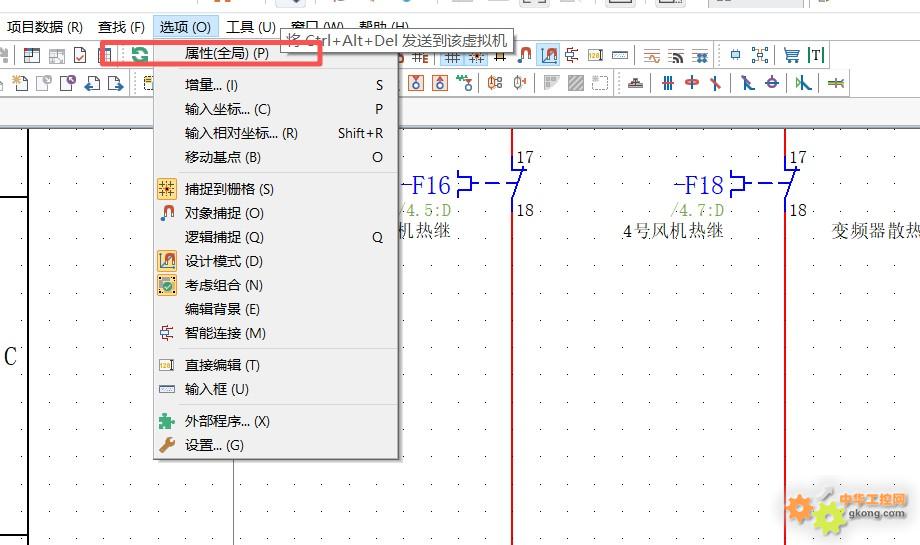
Task: Open the 工具 (U) menu
Action: tap(250, 27)
